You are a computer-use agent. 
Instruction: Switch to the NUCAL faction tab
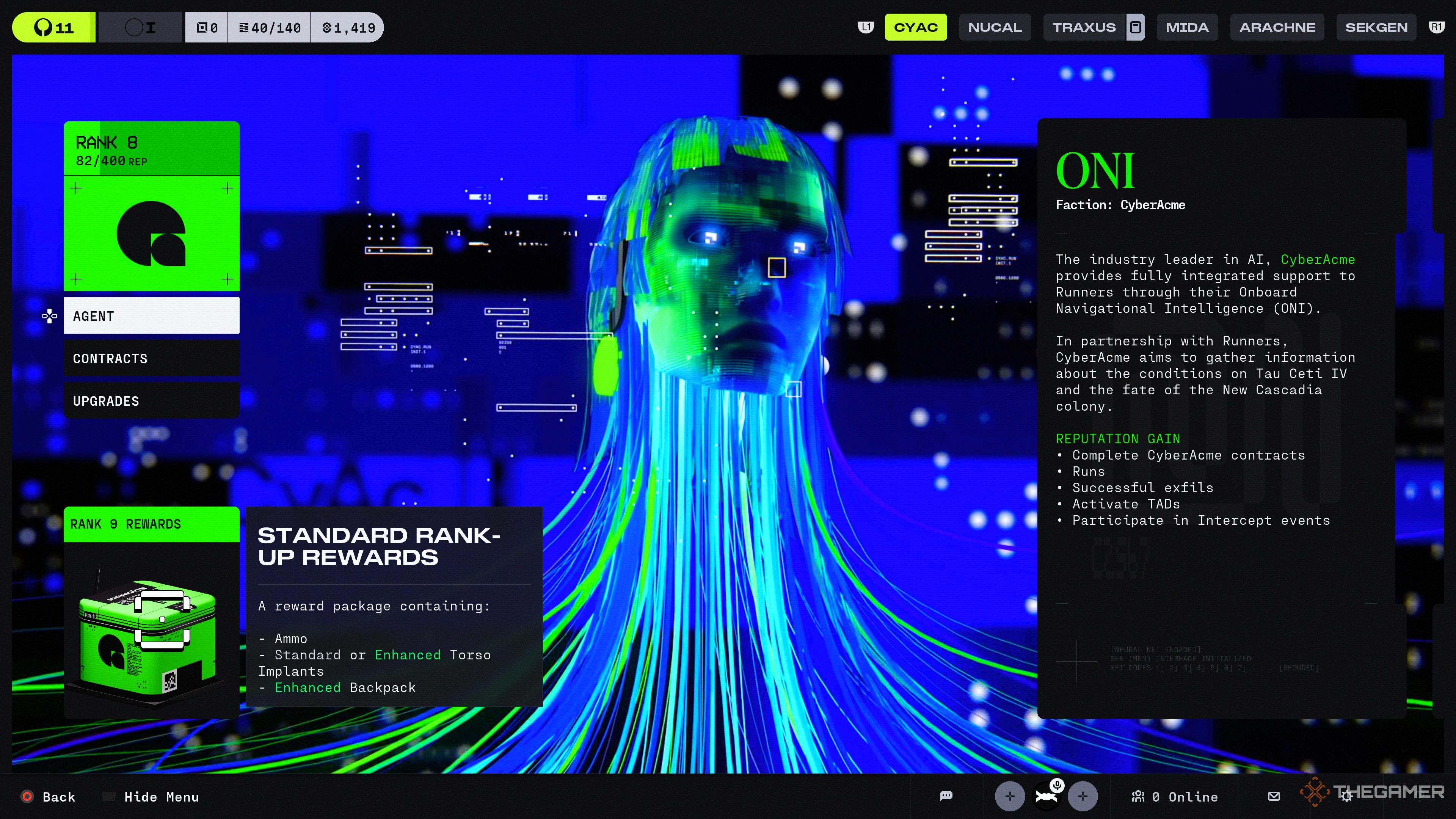(995, 27)
